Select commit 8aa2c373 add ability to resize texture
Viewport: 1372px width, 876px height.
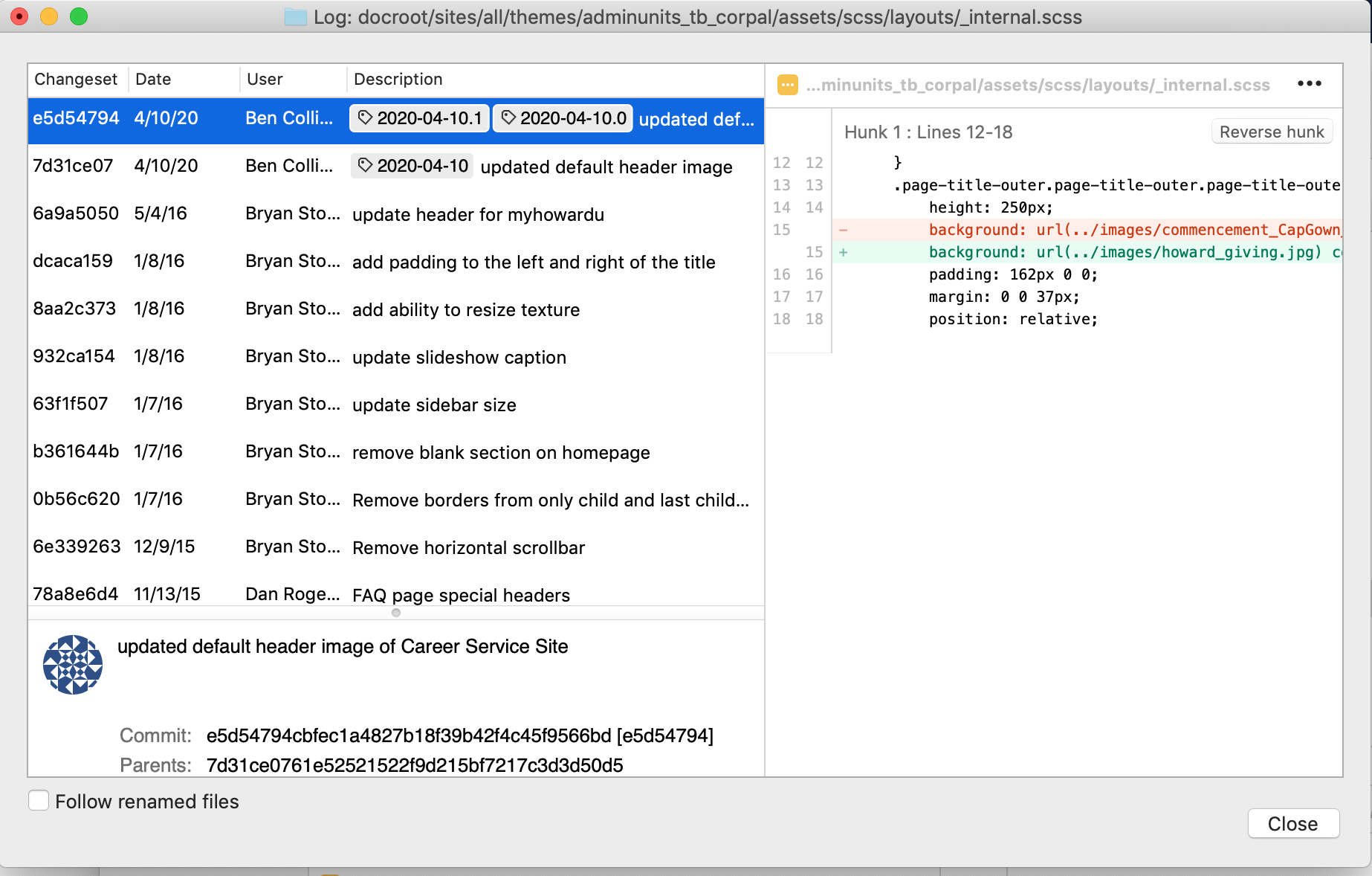click(x=396, y=309)
